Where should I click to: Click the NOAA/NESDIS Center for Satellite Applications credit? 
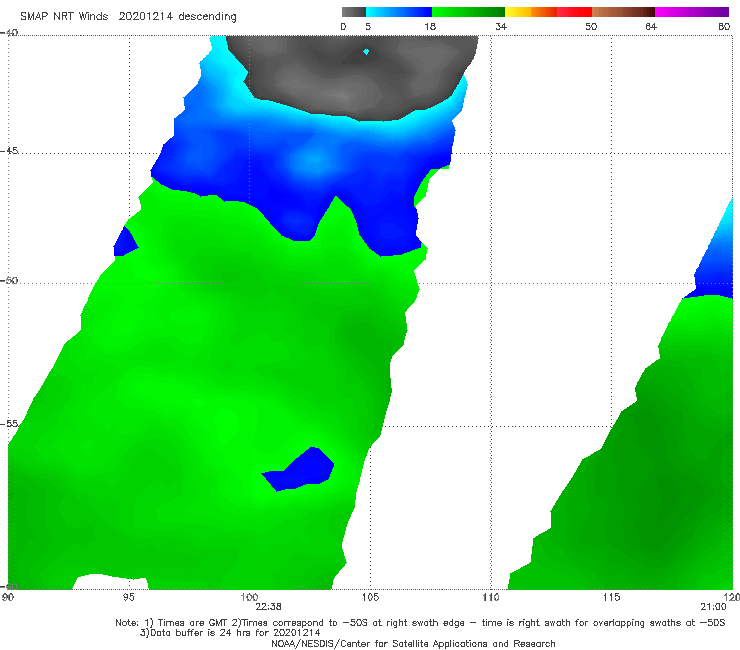(x=413, y=643)
